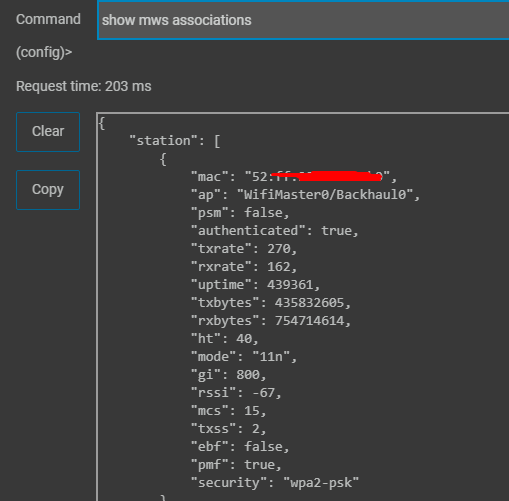The image size is (509, 501).
Task: Click the "ebf": false line
Action: [240, 447]
